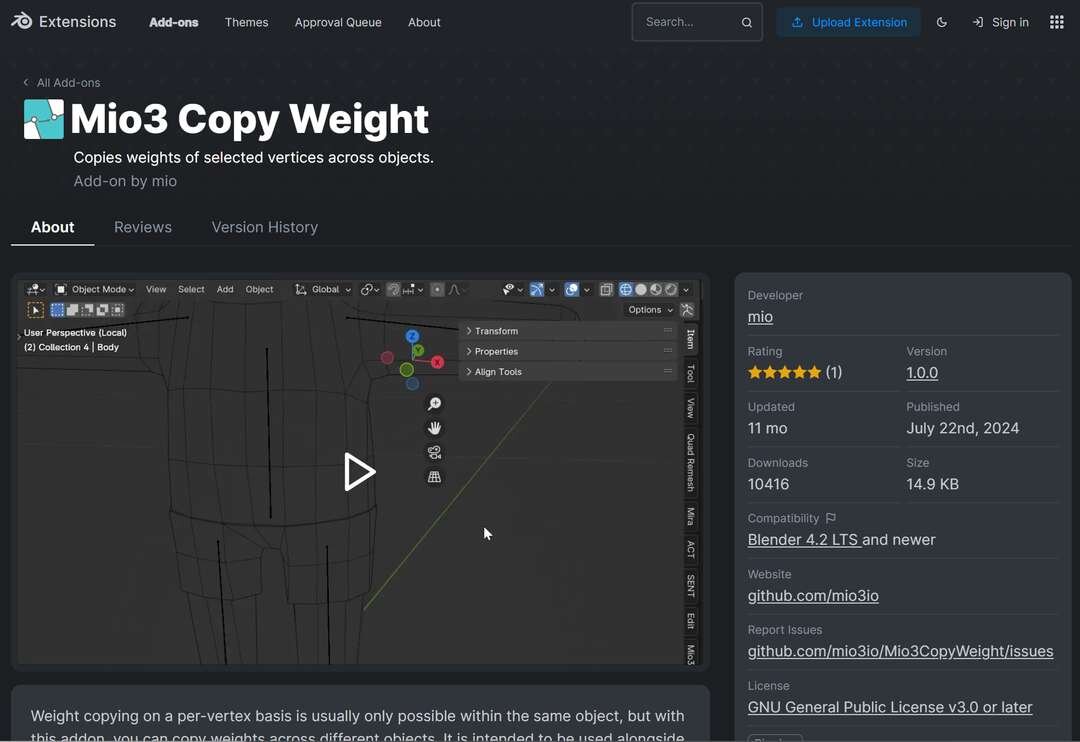The image size is (1080, 742).
Task: Select the Tool sidebar tab in preview
Action: point(690,373)
